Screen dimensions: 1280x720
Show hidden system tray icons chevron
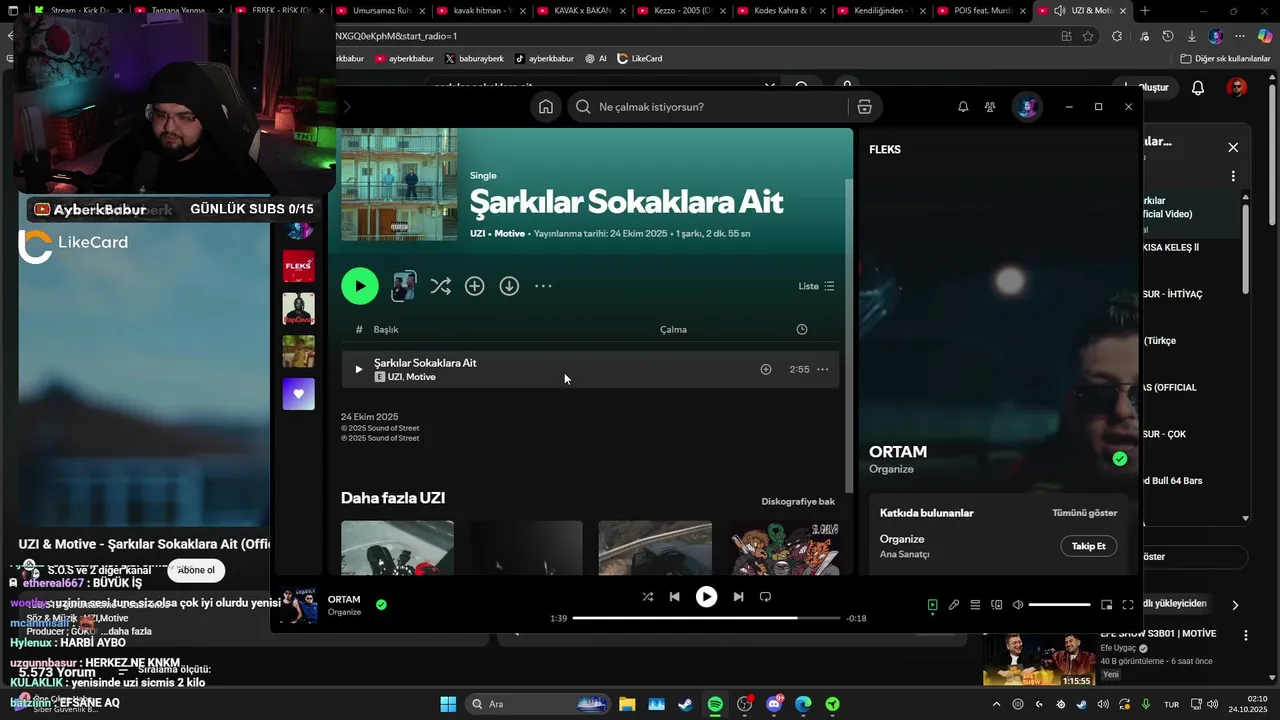coord(995,704)
